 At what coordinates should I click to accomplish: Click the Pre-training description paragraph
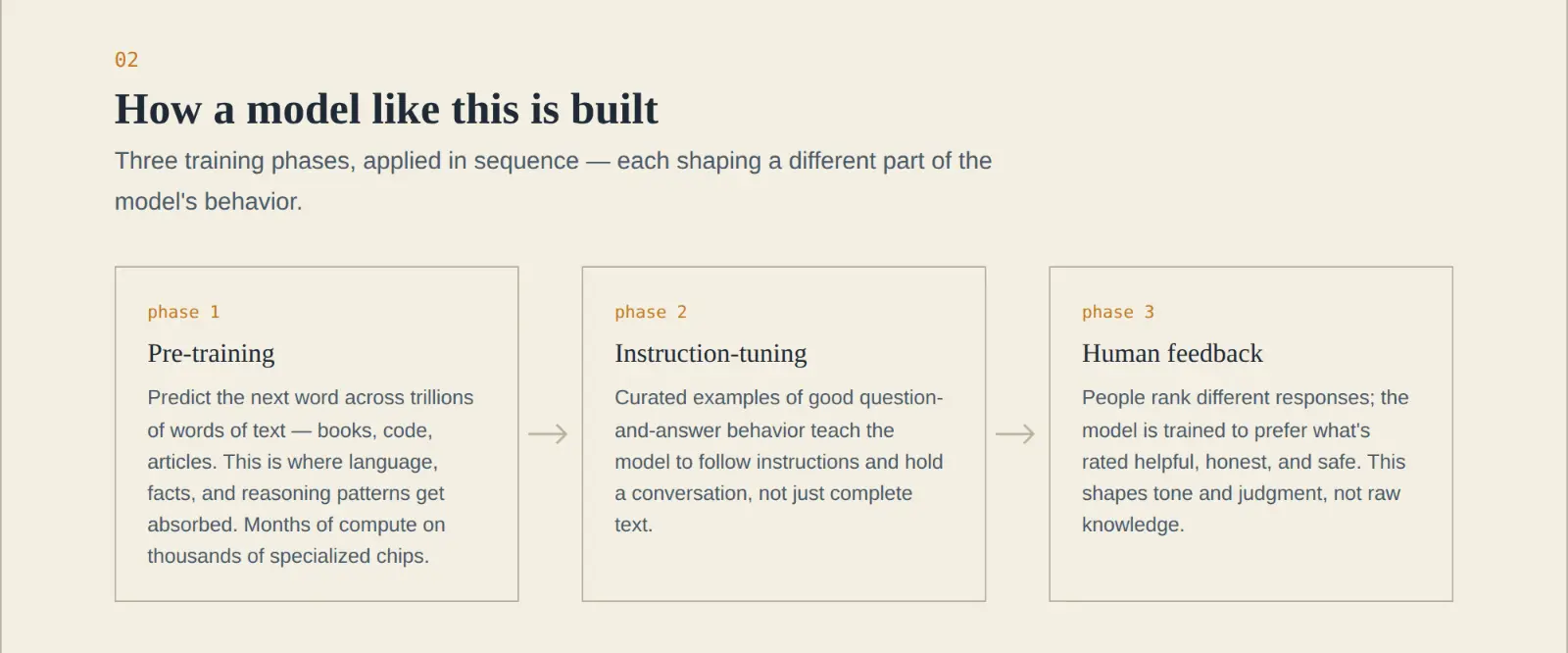pos(311,477)
